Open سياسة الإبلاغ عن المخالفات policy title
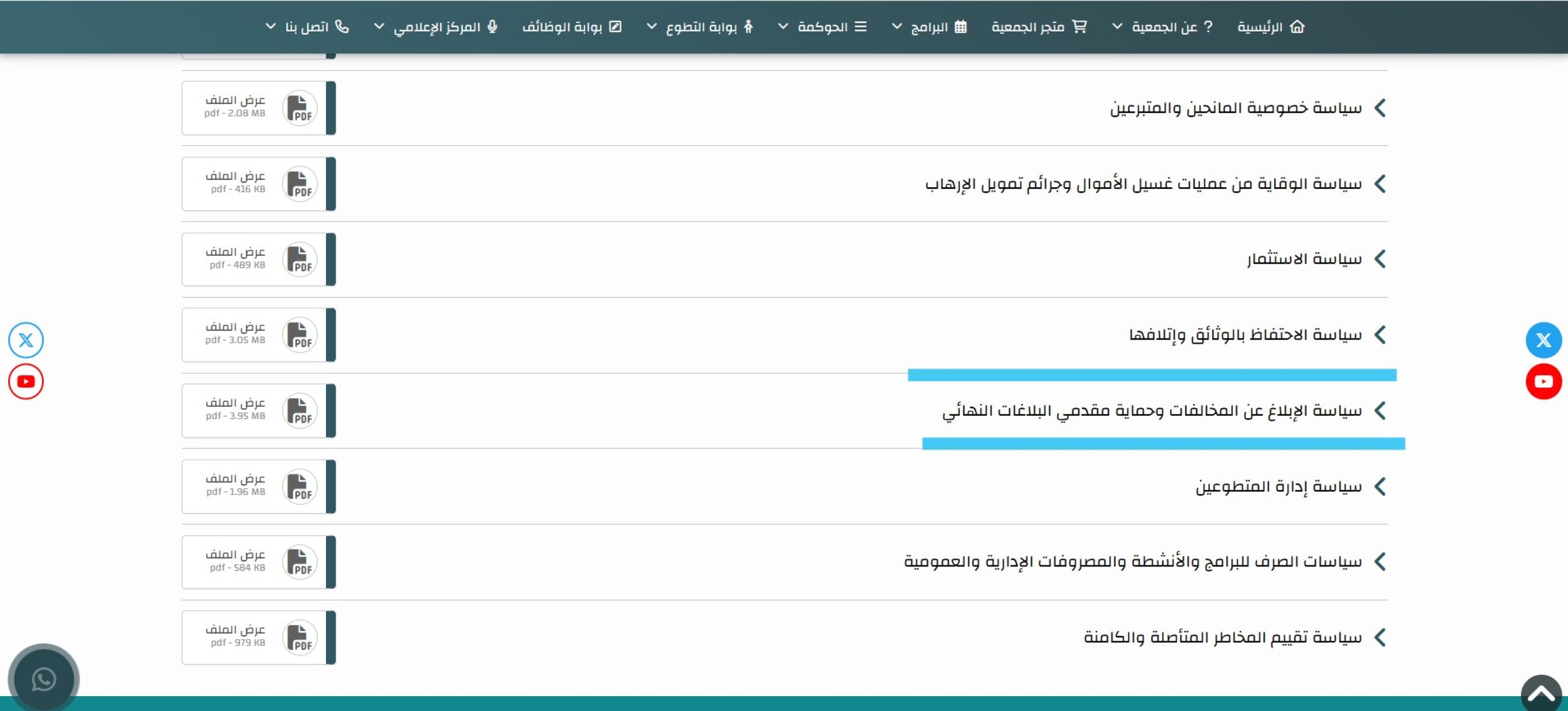Screen dimensions: 1568x711 [x=1152, y=411]
